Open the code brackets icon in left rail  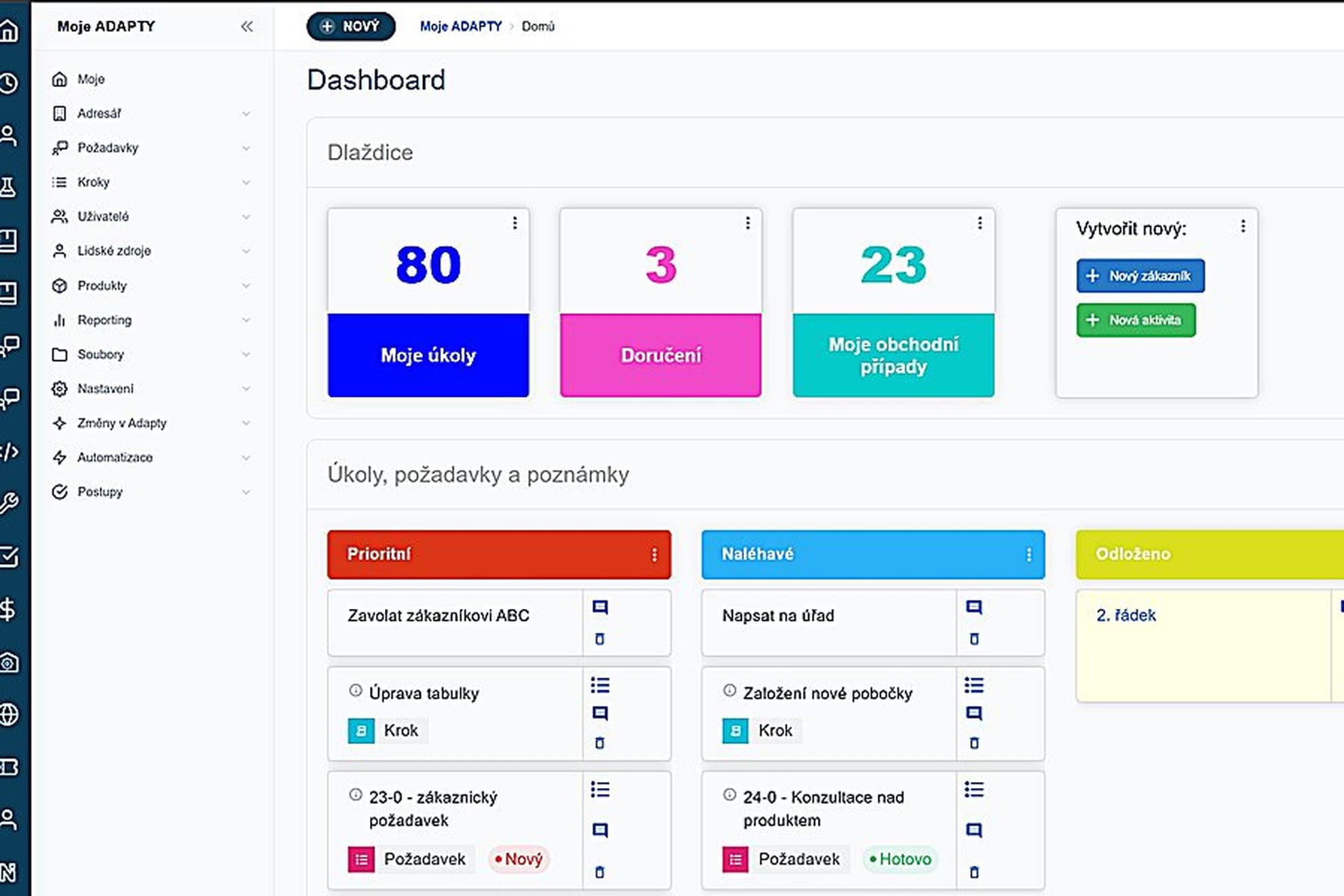tap(10, 451)
